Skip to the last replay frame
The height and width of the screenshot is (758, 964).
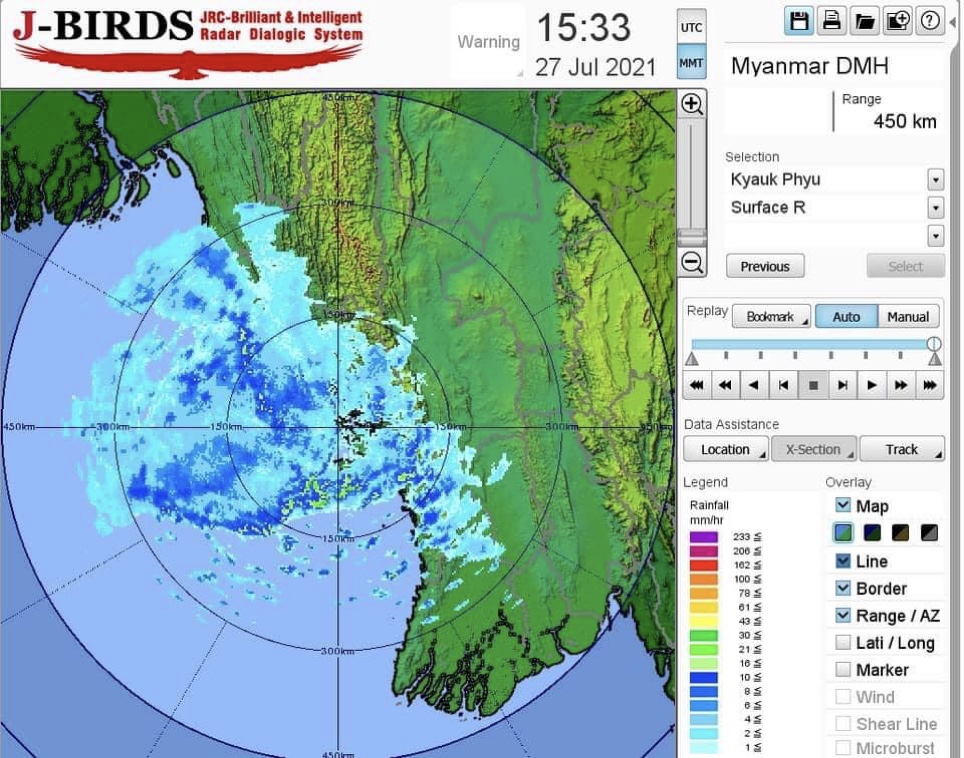930,385
